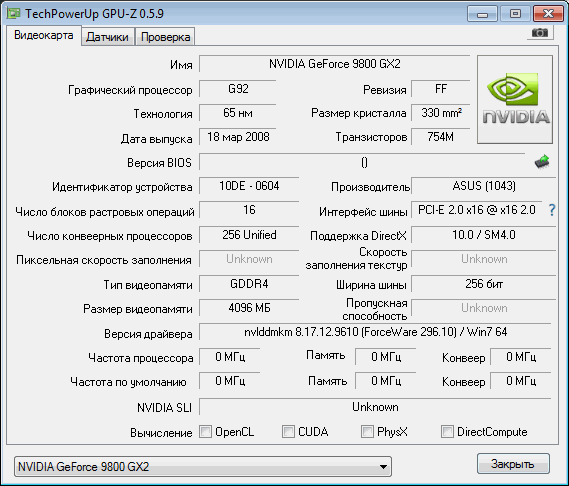The height and width of the screenshot is (486, 569).
Task: Click the transistors value 754M
Action: click(x=441, y=137)
